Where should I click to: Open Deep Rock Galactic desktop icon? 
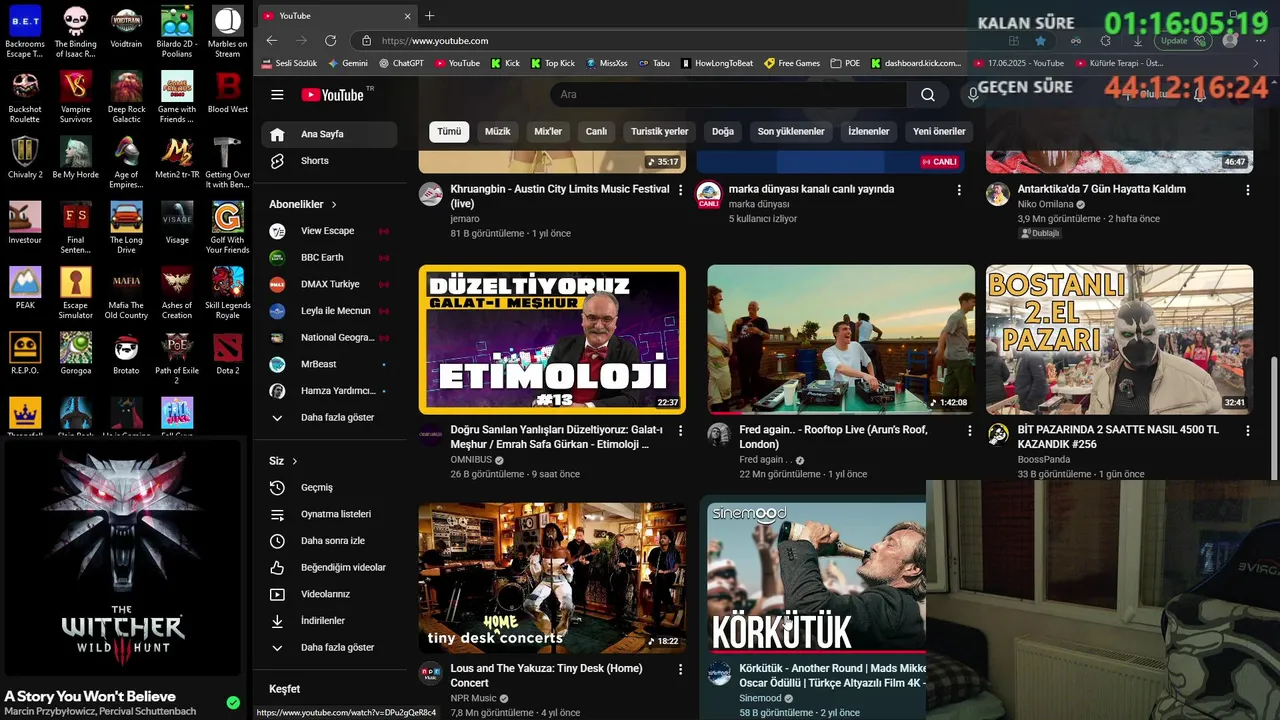[x=126, y=97]
